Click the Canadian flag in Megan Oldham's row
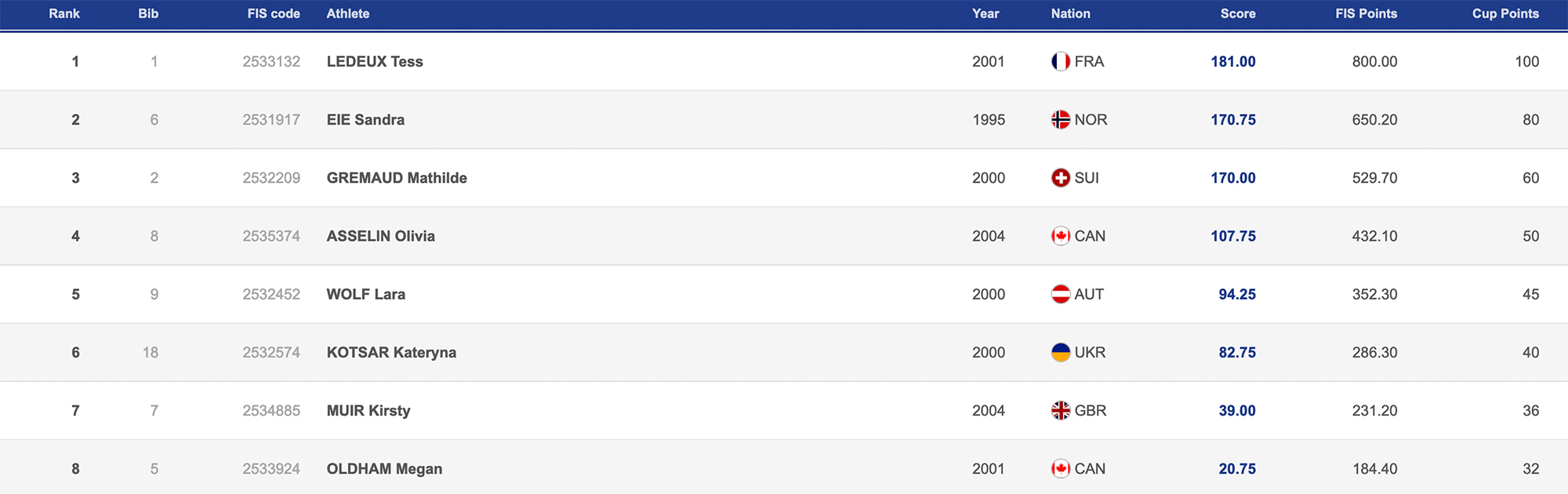The image size is (1568, 494). 1060,469
